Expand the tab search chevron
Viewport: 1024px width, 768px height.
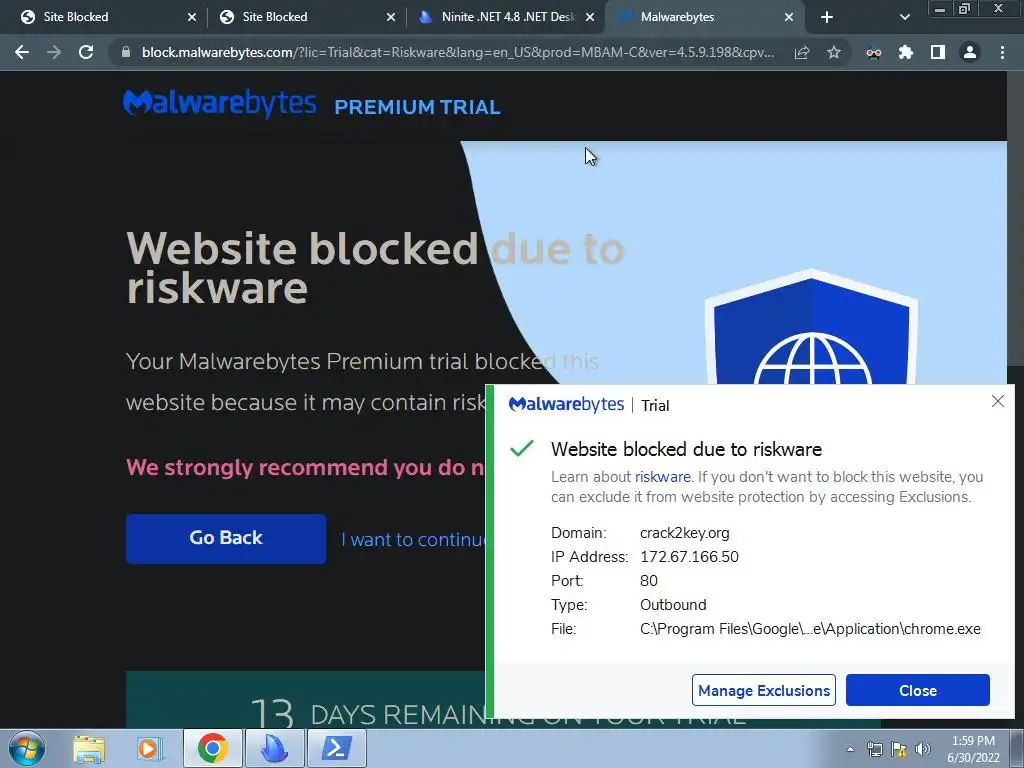[904, 17]
